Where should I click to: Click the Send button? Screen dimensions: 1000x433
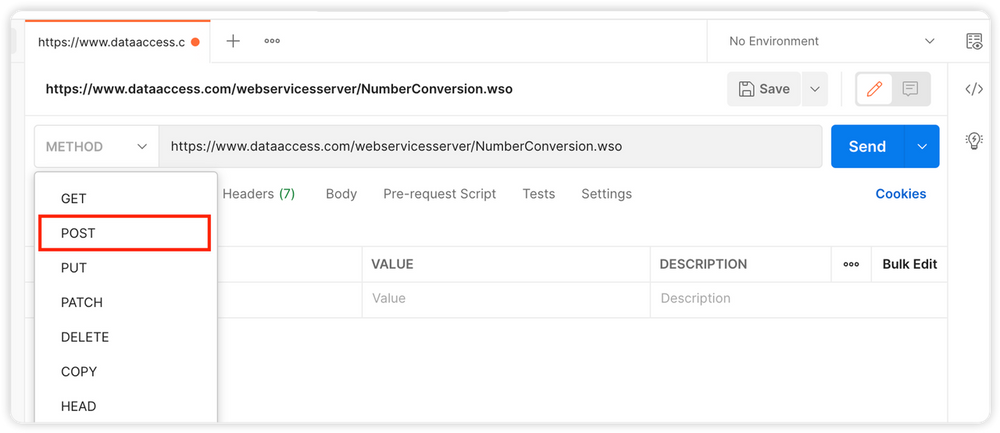pos(866,146)
